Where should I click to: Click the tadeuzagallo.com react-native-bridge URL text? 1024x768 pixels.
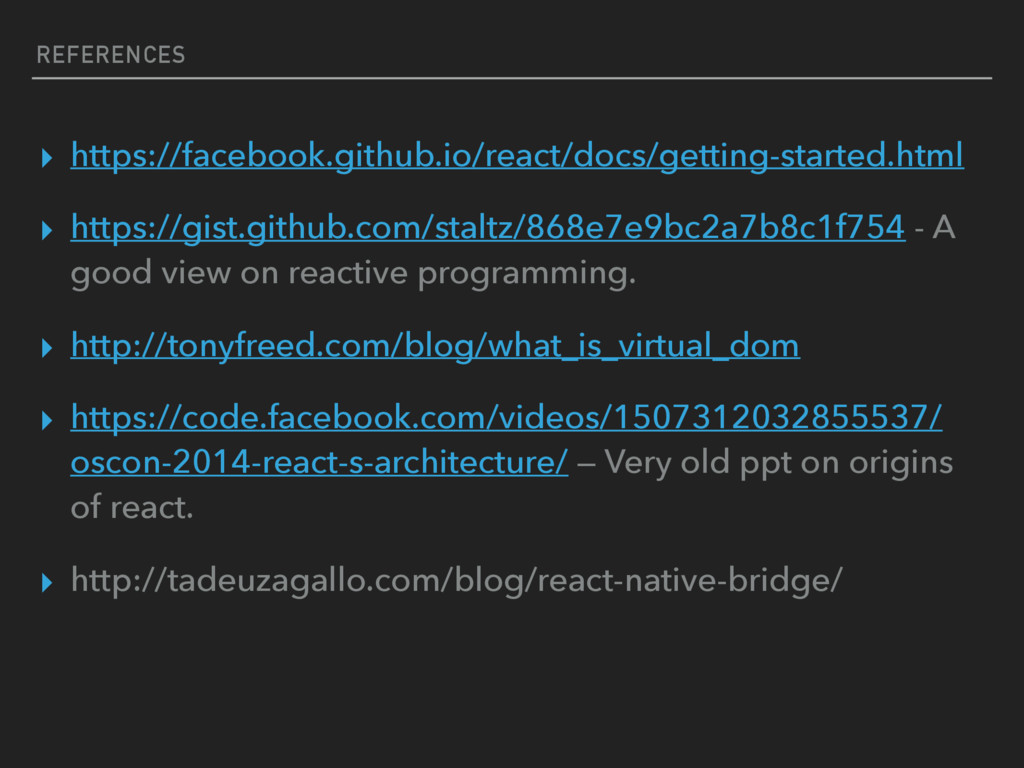click(x=457, y=580)
